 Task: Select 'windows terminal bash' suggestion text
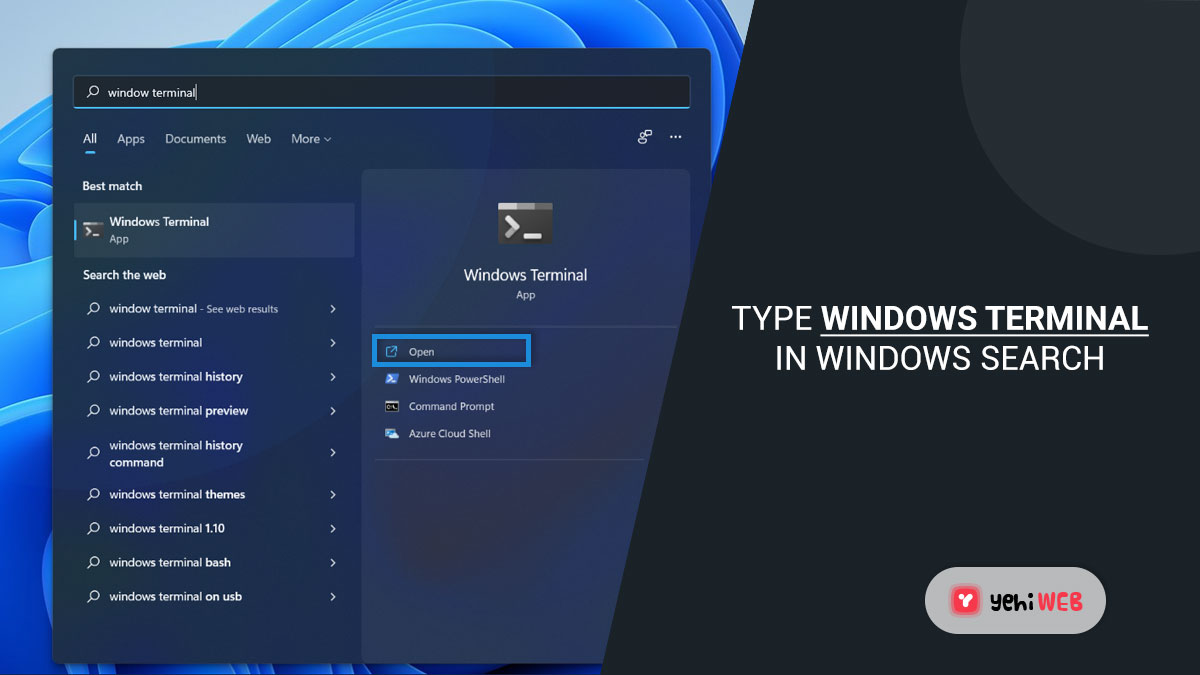pos(170,563)
